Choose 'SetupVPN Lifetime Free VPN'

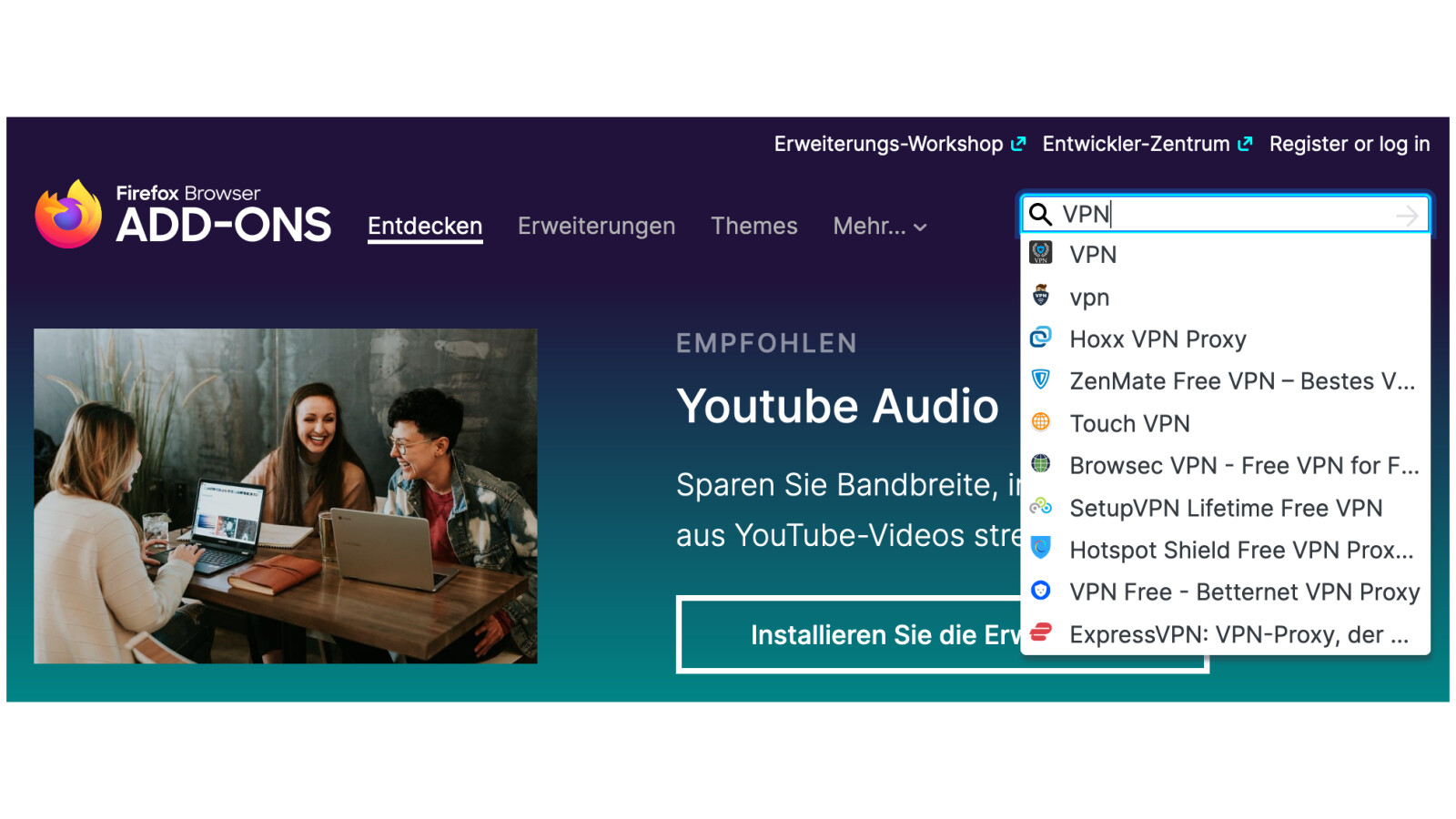(1225, 507)
